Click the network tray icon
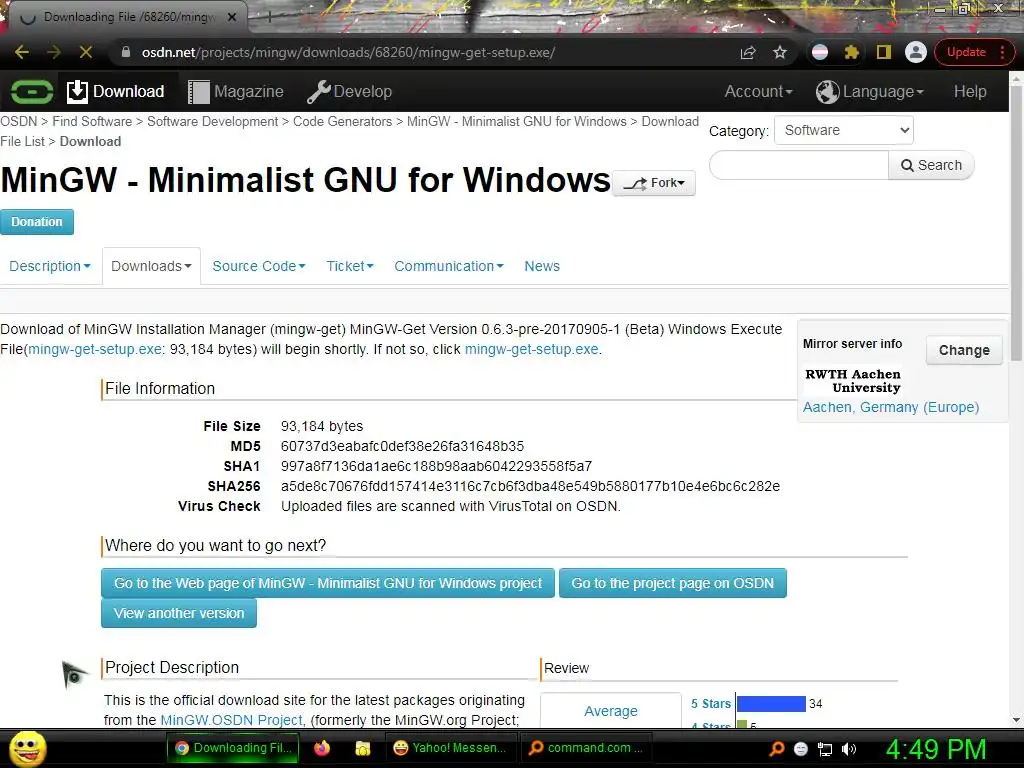The image size is (1024, 768). (x=825, y=749)
